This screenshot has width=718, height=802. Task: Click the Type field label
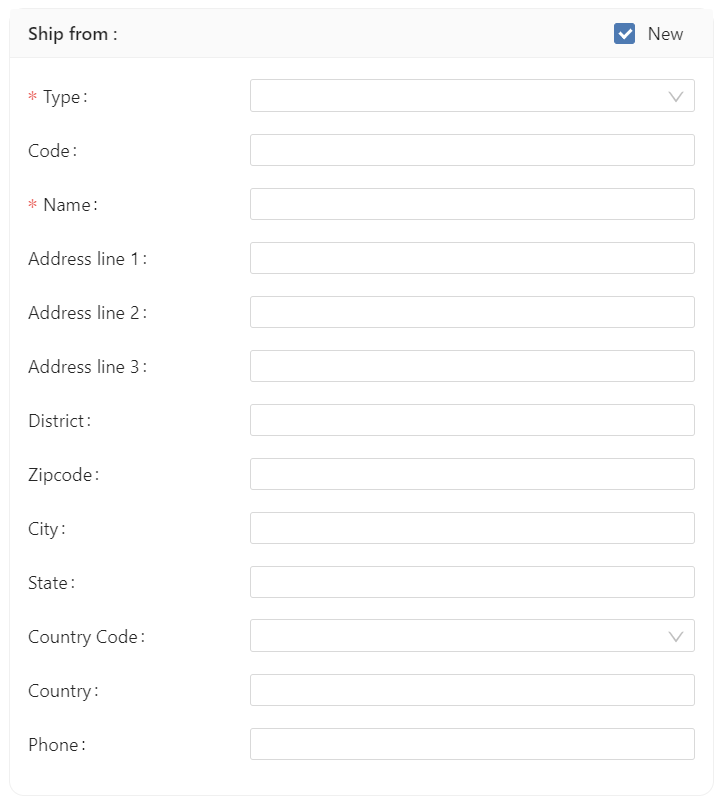(63, 97)
